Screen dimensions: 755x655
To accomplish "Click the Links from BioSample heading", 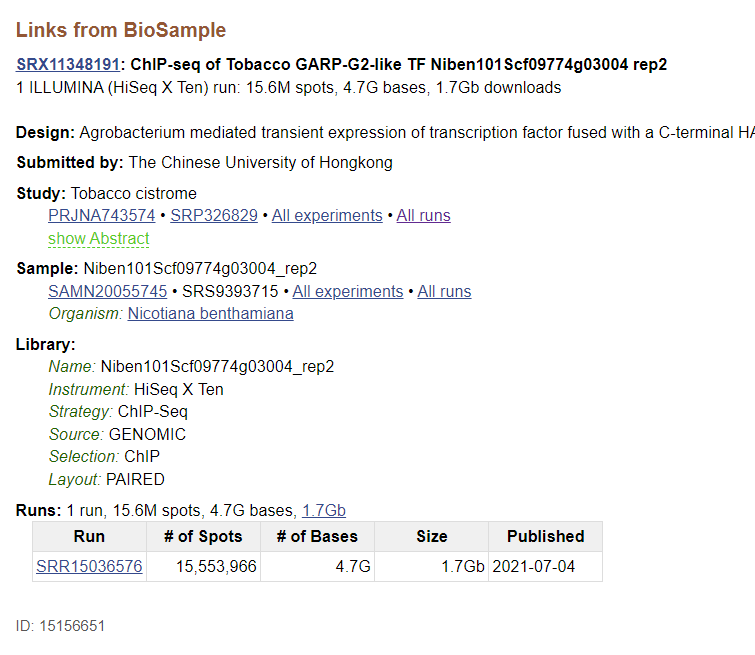I will click(x=121, y=30).
